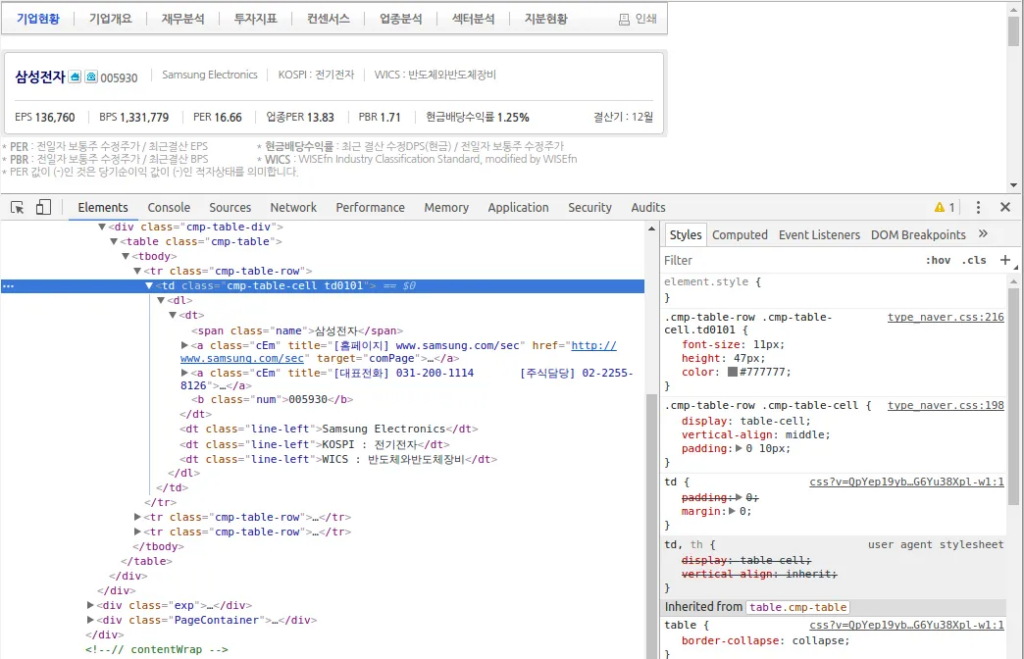Open the 기업개요 page tab

[110, 19]
